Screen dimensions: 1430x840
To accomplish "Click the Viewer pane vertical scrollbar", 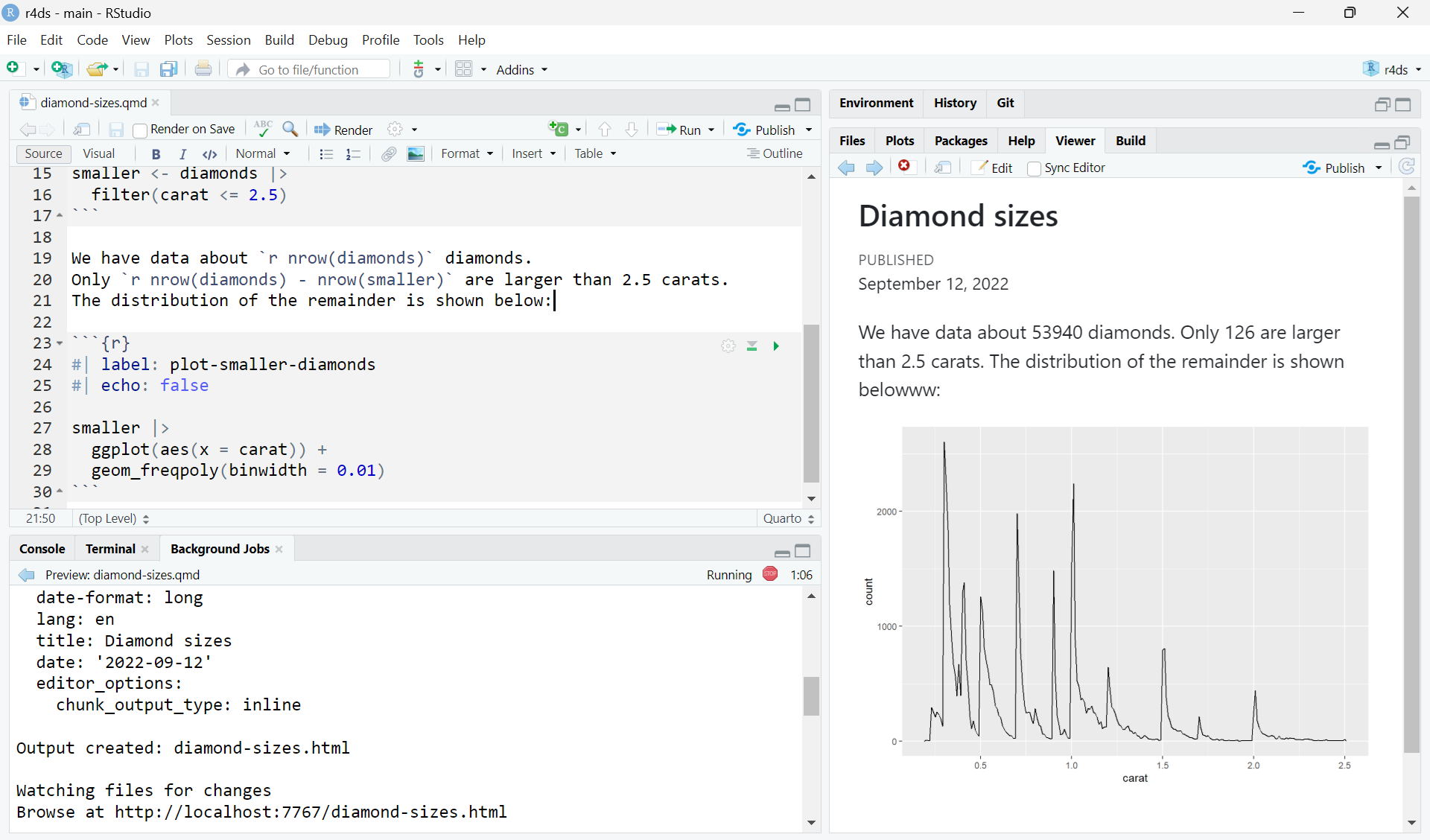I will click(1411, 474).
